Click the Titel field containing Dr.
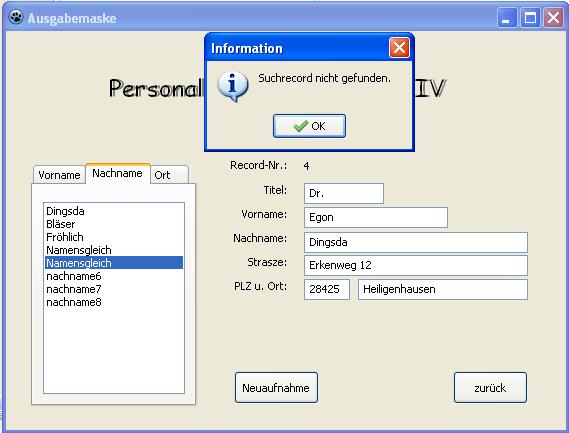The width and height of the screenshot is (569, 433). [x=344, y=193]
